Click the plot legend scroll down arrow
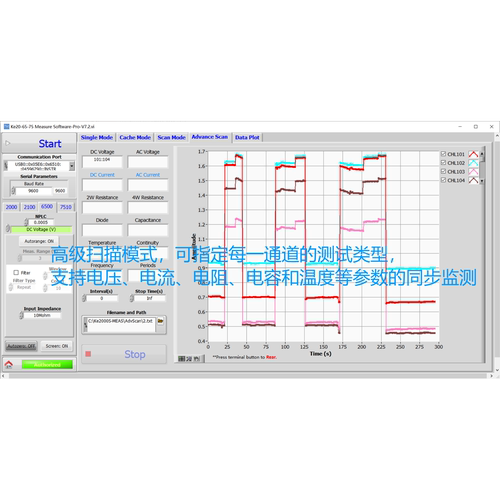This screenshot has height=500, width=500. [x=482, y=181]
